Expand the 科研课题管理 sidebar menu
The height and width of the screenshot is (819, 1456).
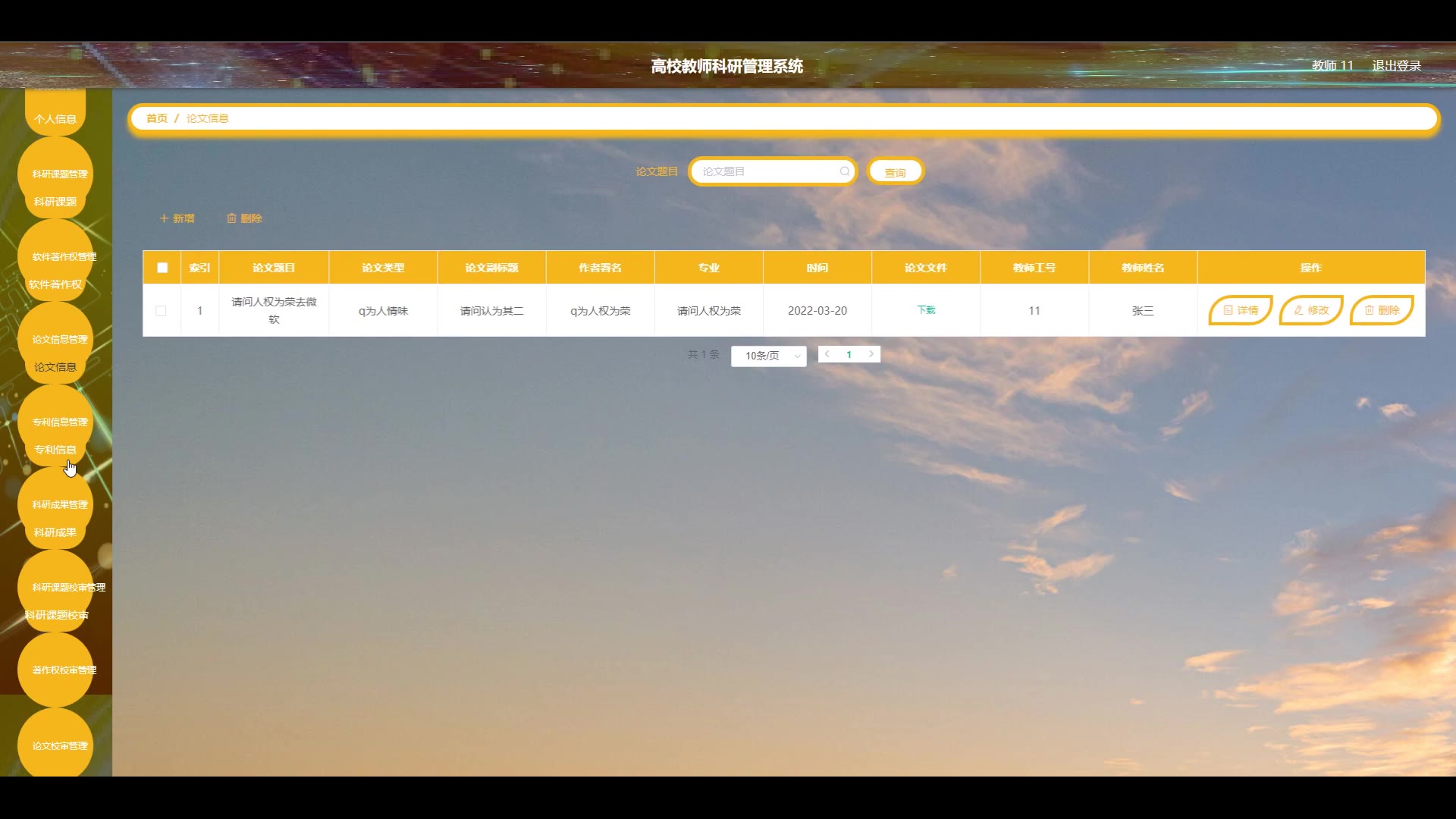pos(59,174)
